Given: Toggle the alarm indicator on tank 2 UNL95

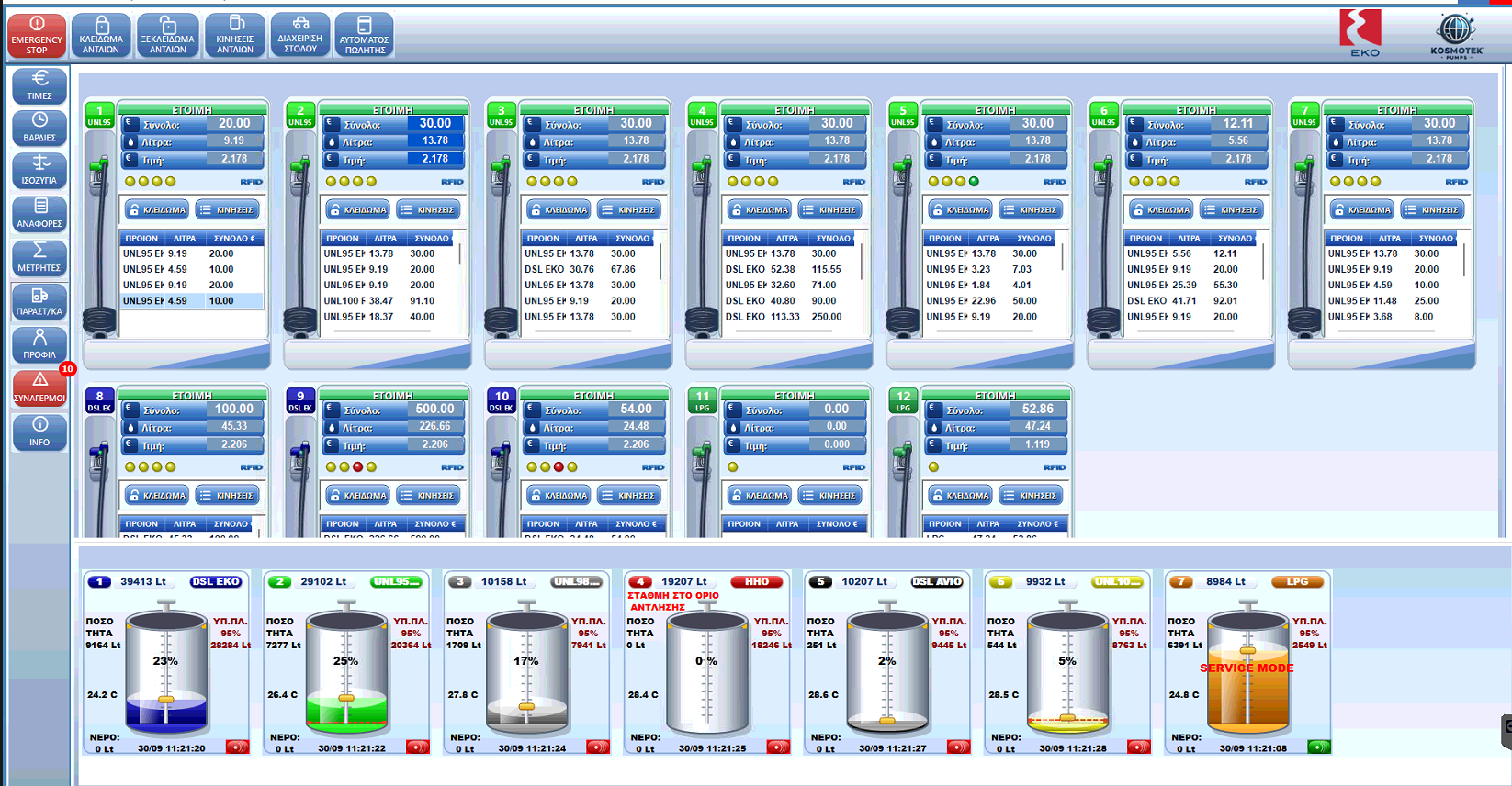Looking at the screenshot, I should [x=417, y=747].
